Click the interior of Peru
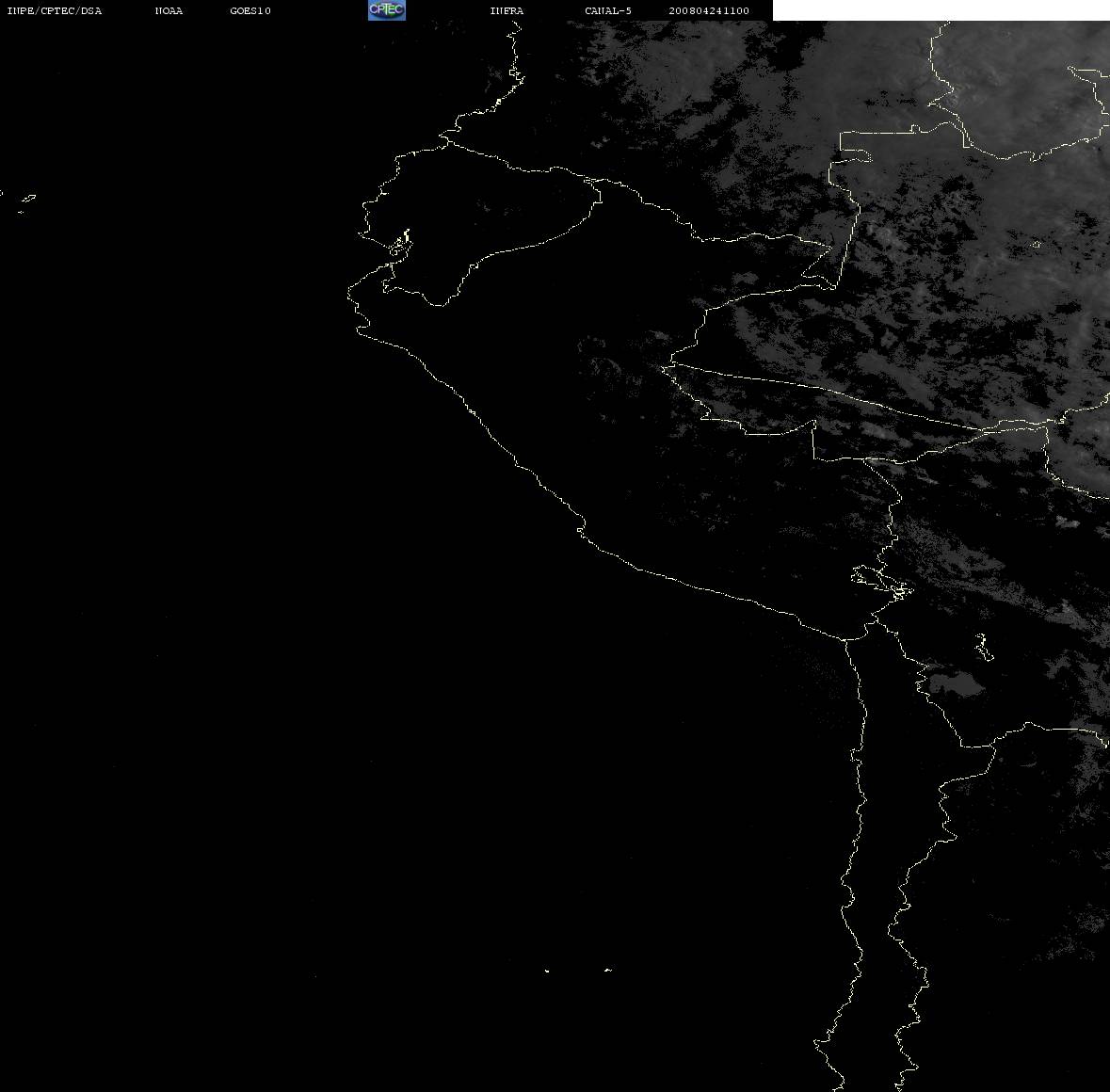 [x=637, y=425]
